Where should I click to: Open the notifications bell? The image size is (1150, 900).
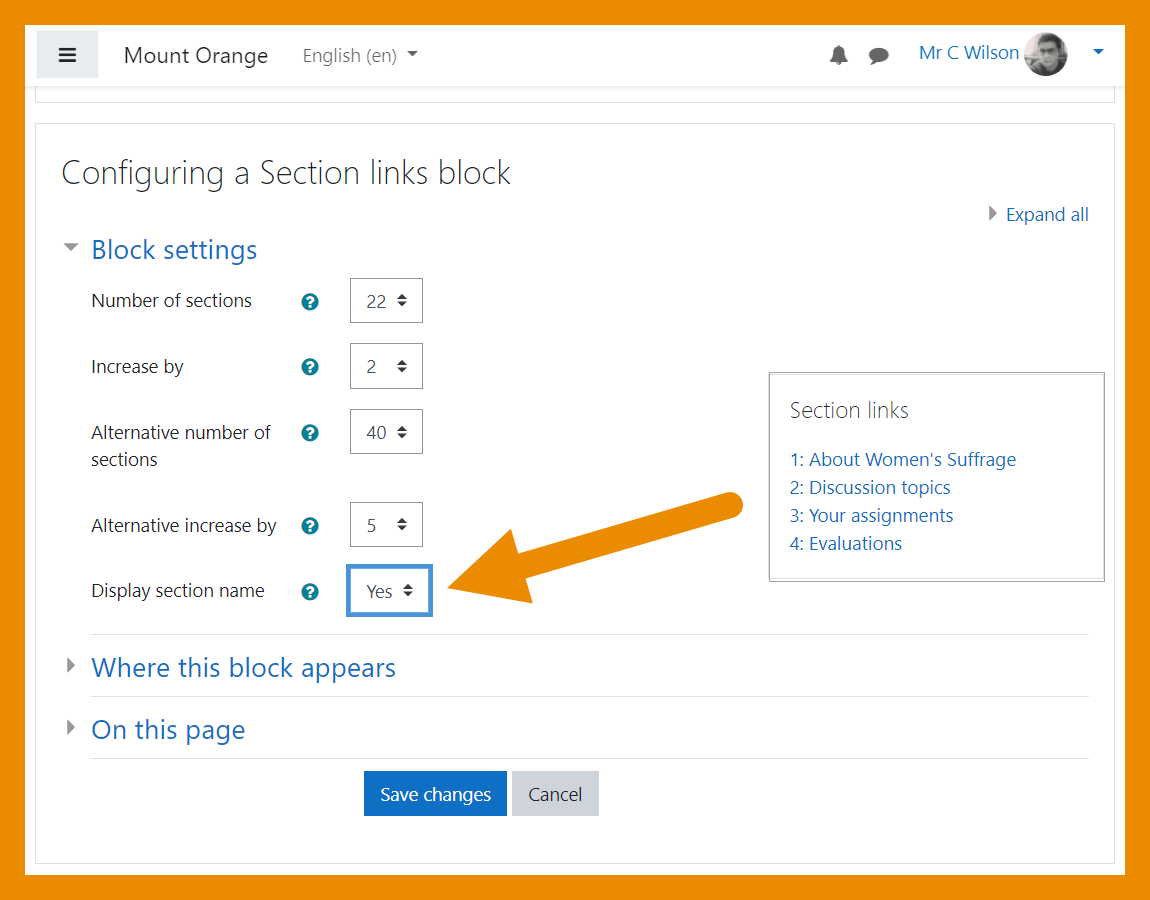pos(838,55)
